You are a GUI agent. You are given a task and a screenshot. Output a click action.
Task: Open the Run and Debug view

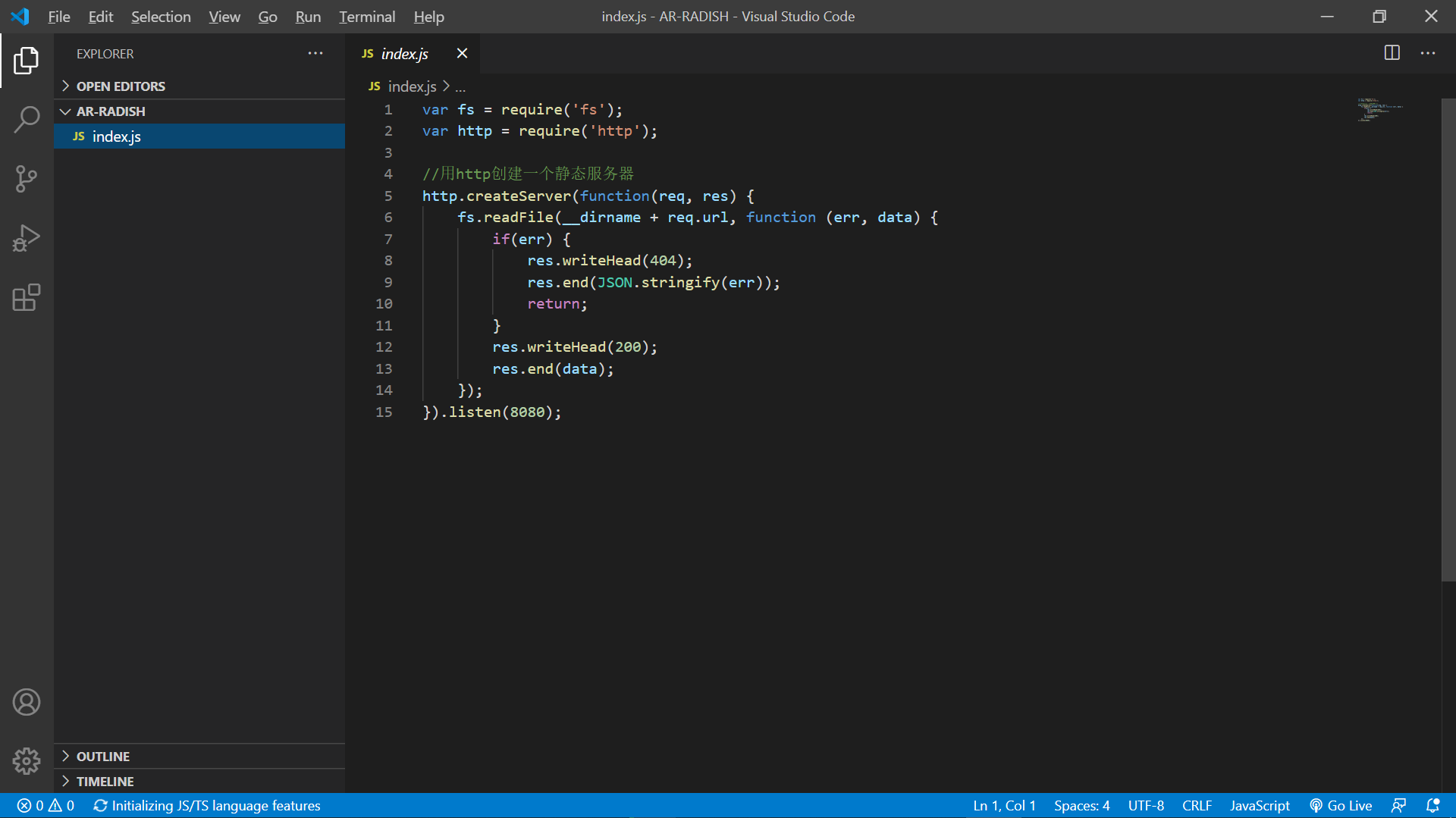[27, 238]
